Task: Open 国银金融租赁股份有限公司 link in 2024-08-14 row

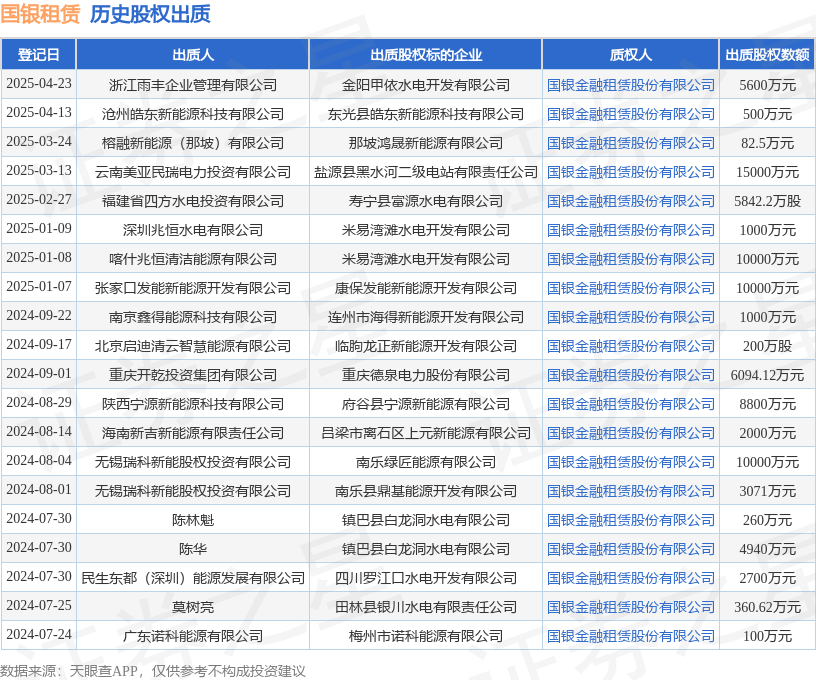Action: click(x=631, y=433)
